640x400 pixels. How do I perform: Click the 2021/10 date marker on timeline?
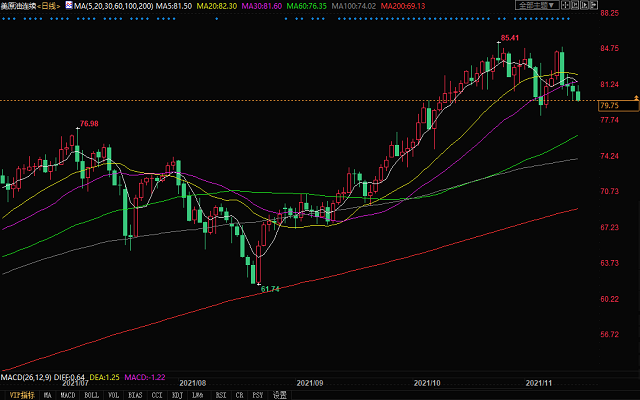(x=428, y=382)
